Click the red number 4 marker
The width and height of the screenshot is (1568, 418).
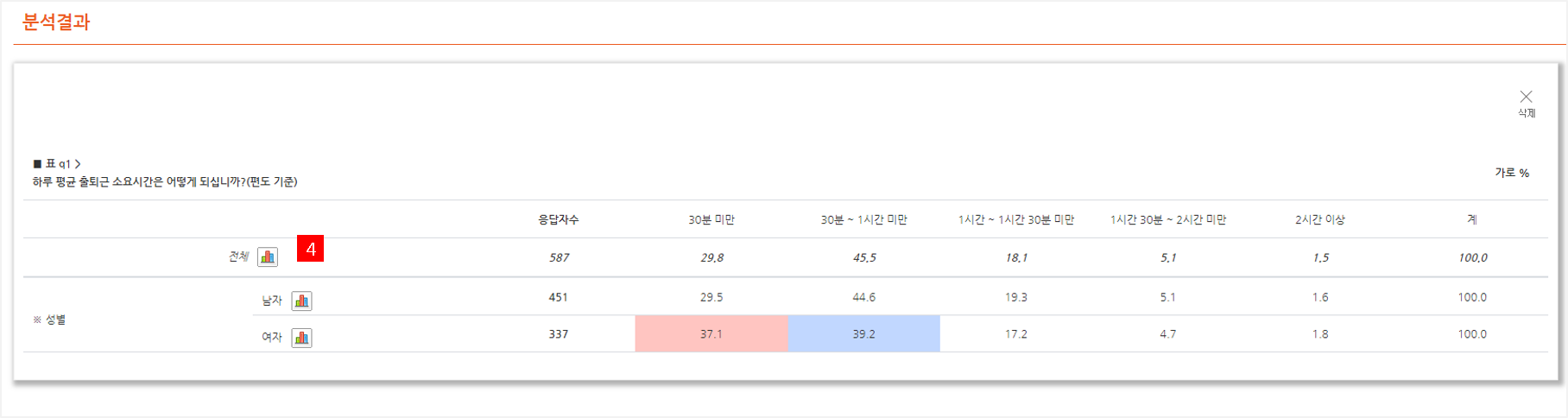pos(310,249)
